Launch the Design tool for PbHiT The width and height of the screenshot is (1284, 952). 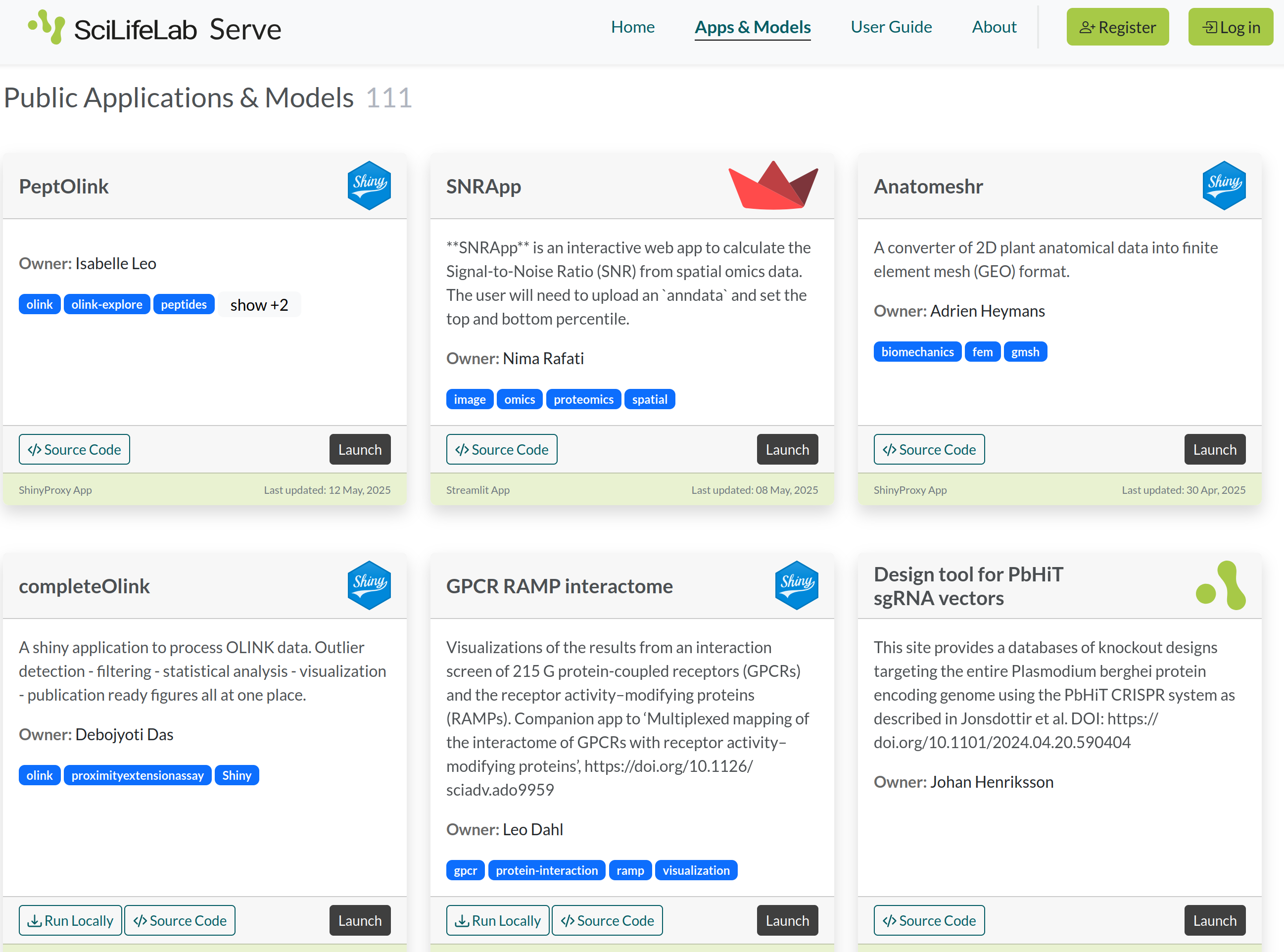1214,920
